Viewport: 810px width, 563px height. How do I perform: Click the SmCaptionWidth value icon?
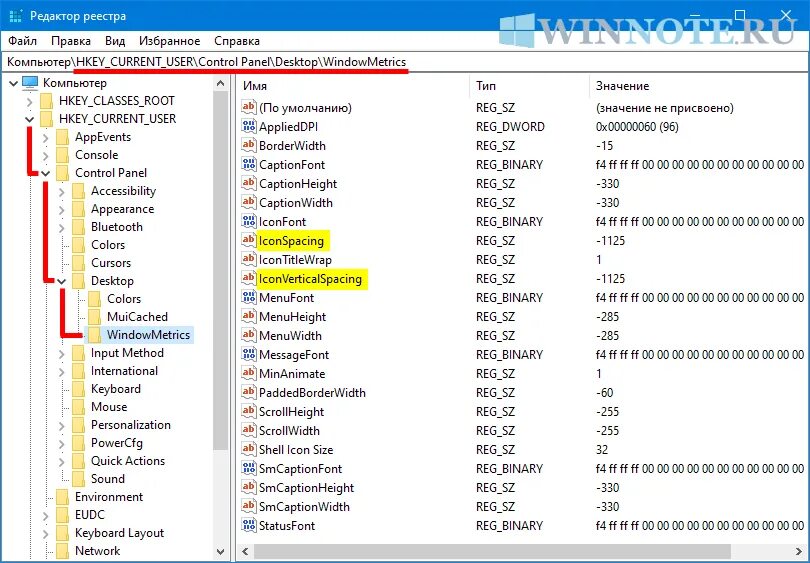[x=248, y=507]
